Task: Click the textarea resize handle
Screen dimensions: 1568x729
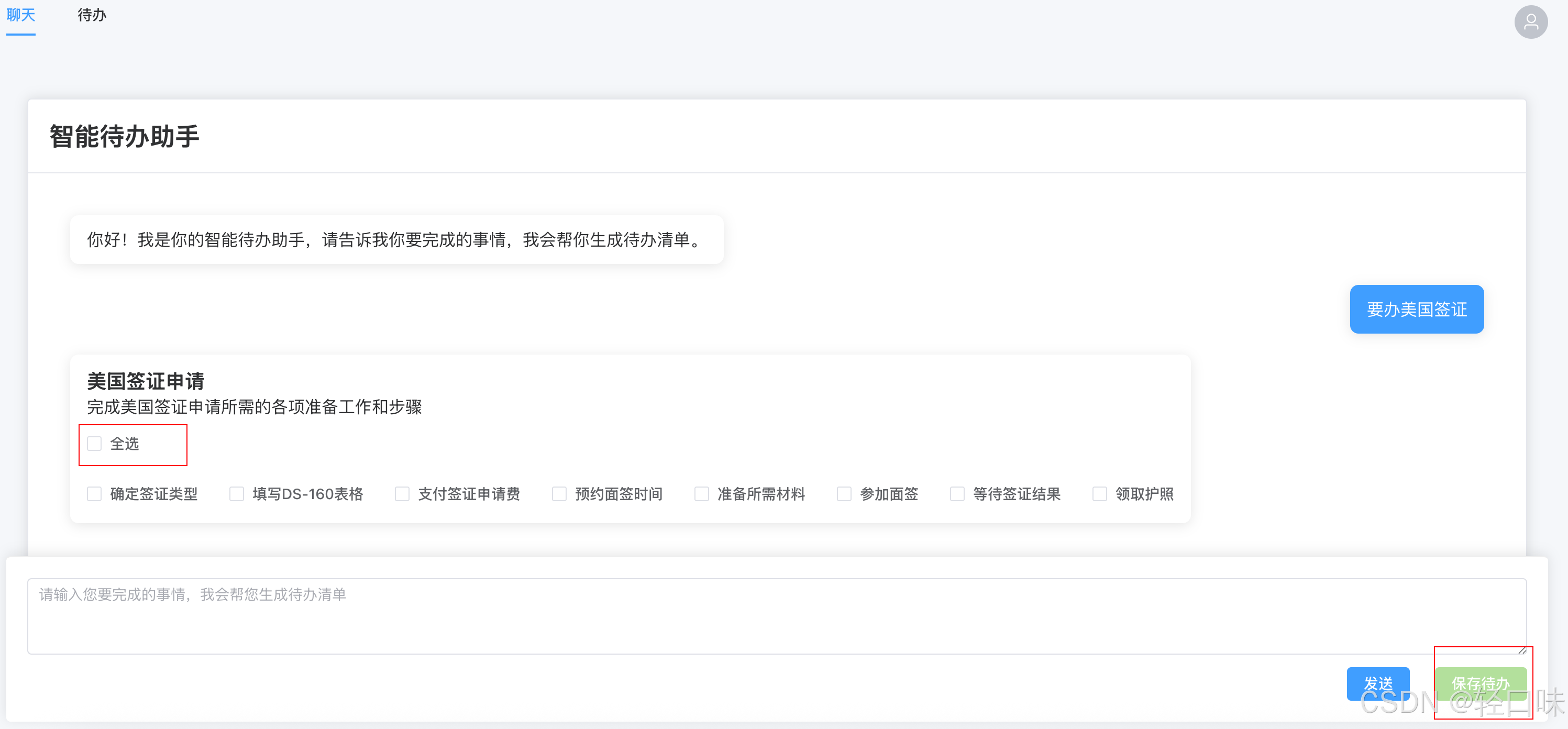Action: [x=1522, y=650]
